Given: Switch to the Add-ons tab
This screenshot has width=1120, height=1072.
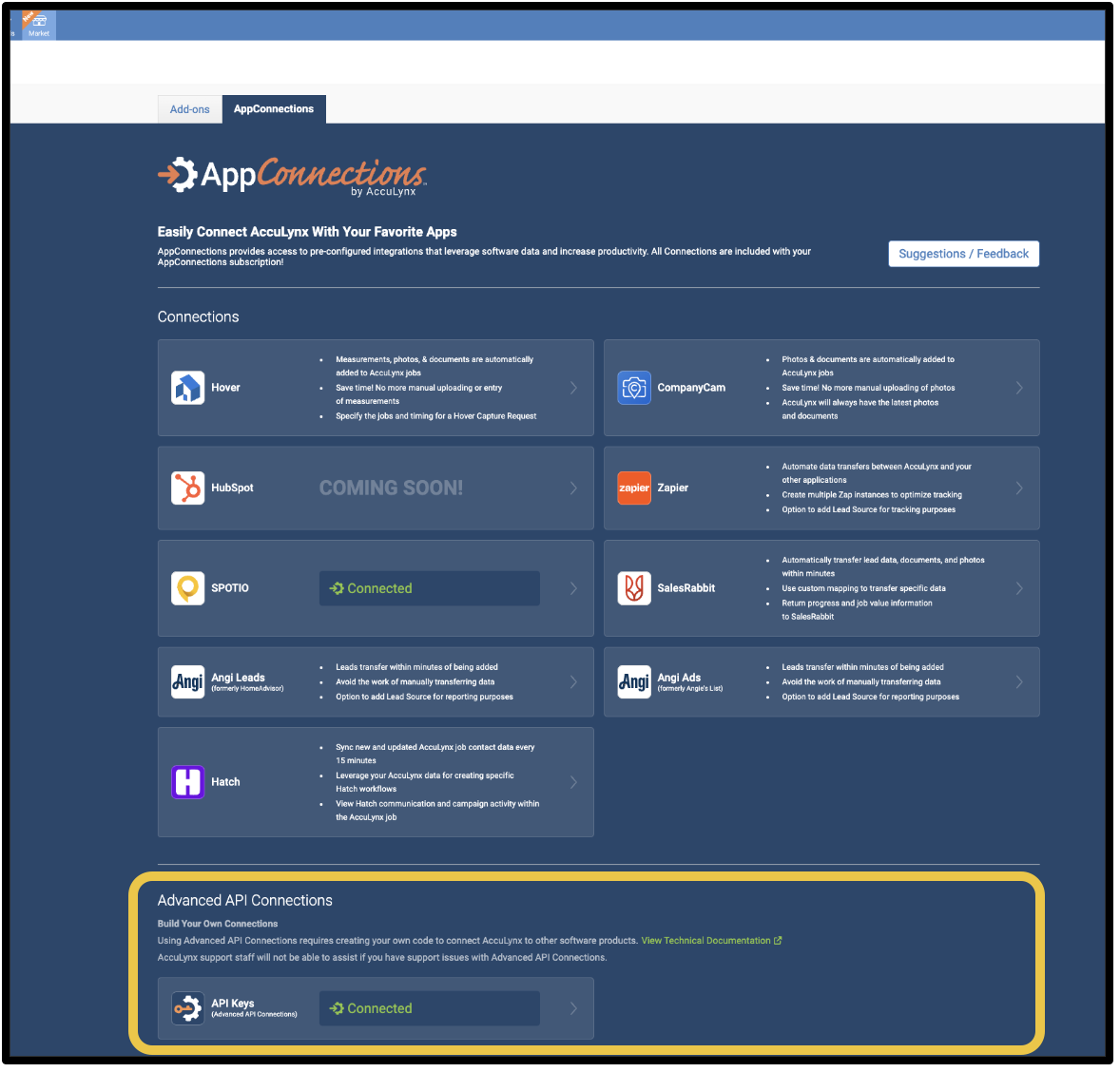Looking at the screenshot, I should coord(190,110).
